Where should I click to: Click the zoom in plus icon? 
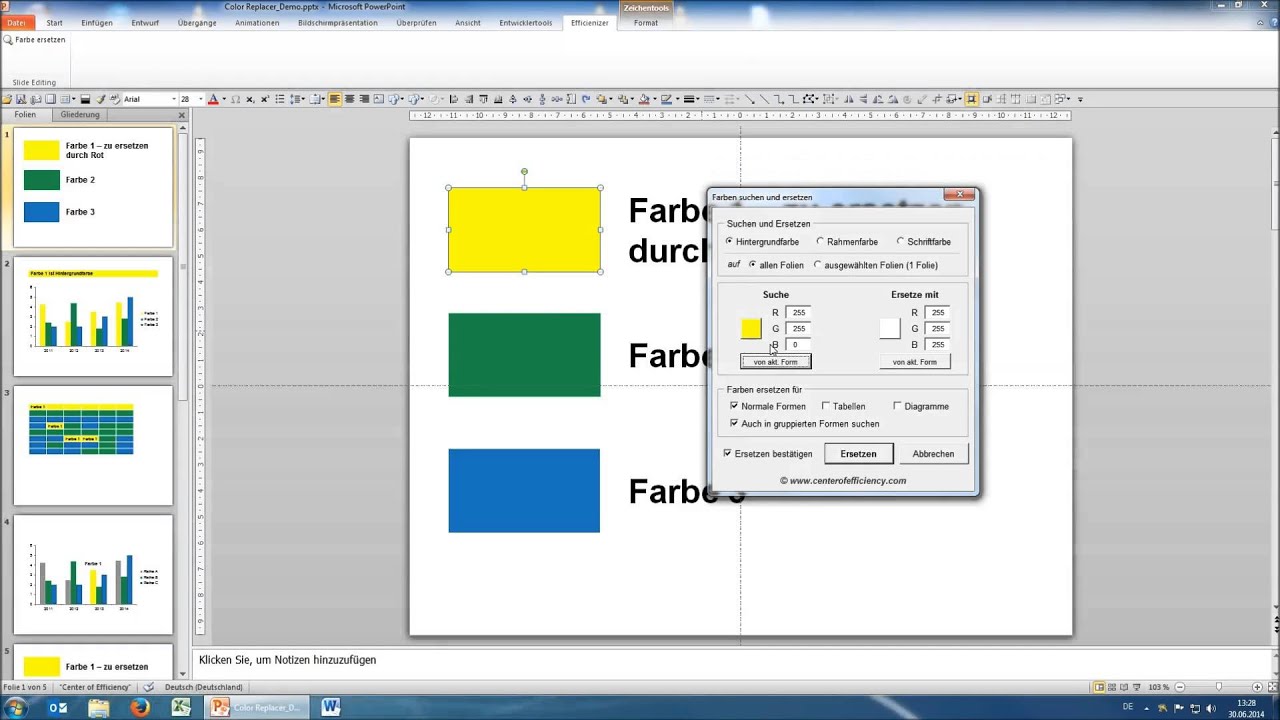coord(1257,687)
